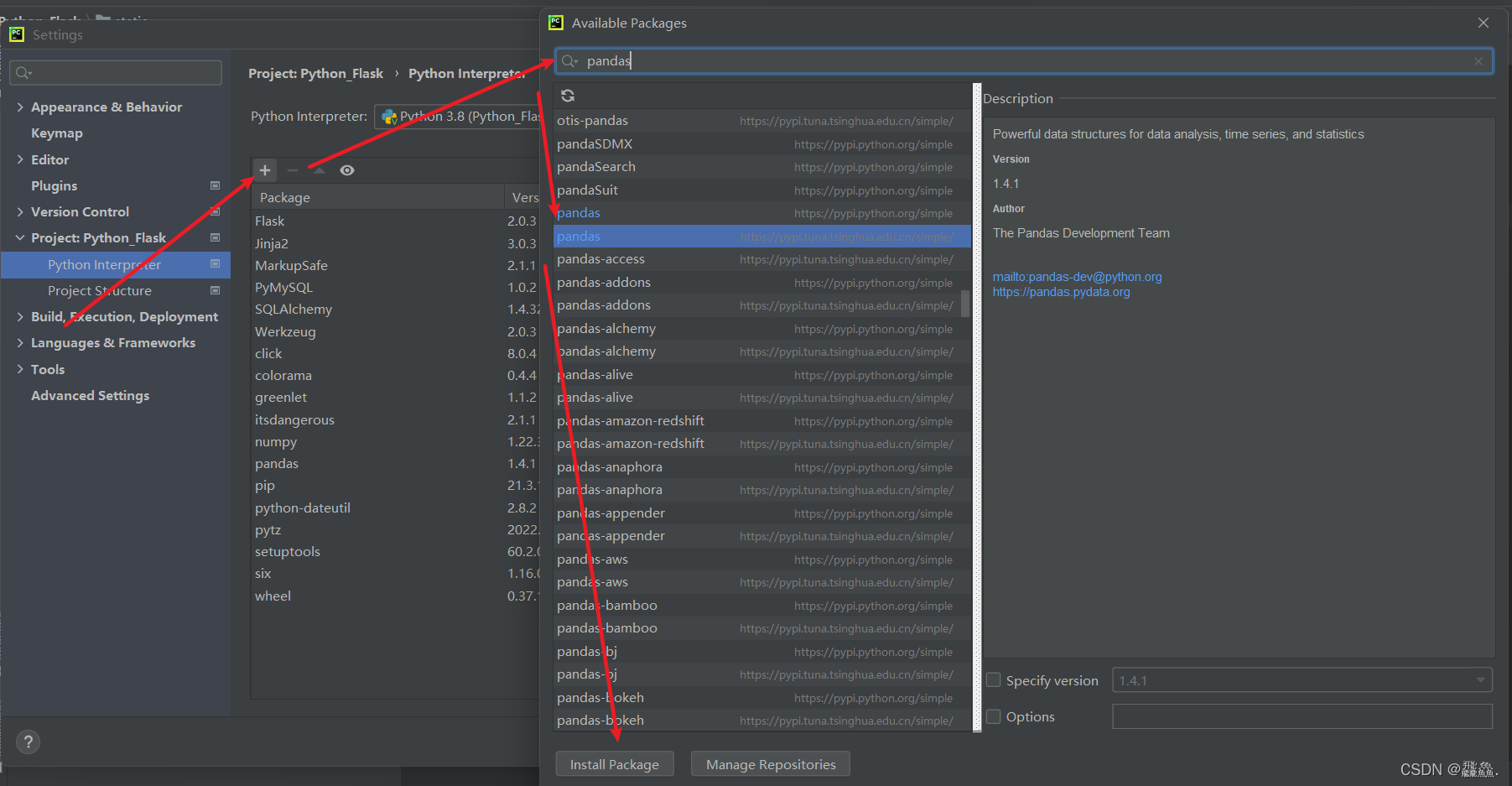The image size is (1512, 786).
Task: Open Keymap settings
Action: [x=57, y=133]
